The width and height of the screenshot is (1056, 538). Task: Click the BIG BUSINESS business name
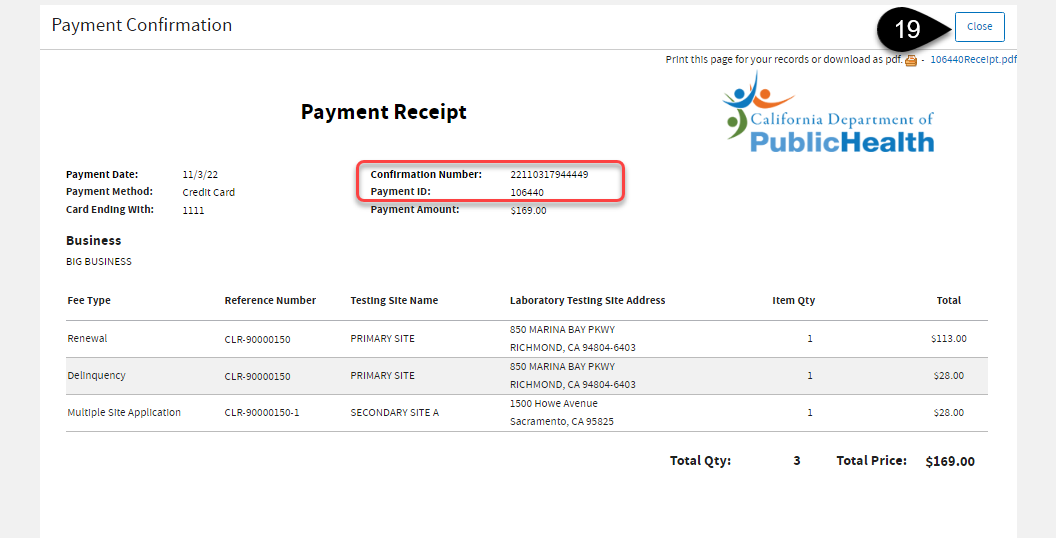(99, 261)
